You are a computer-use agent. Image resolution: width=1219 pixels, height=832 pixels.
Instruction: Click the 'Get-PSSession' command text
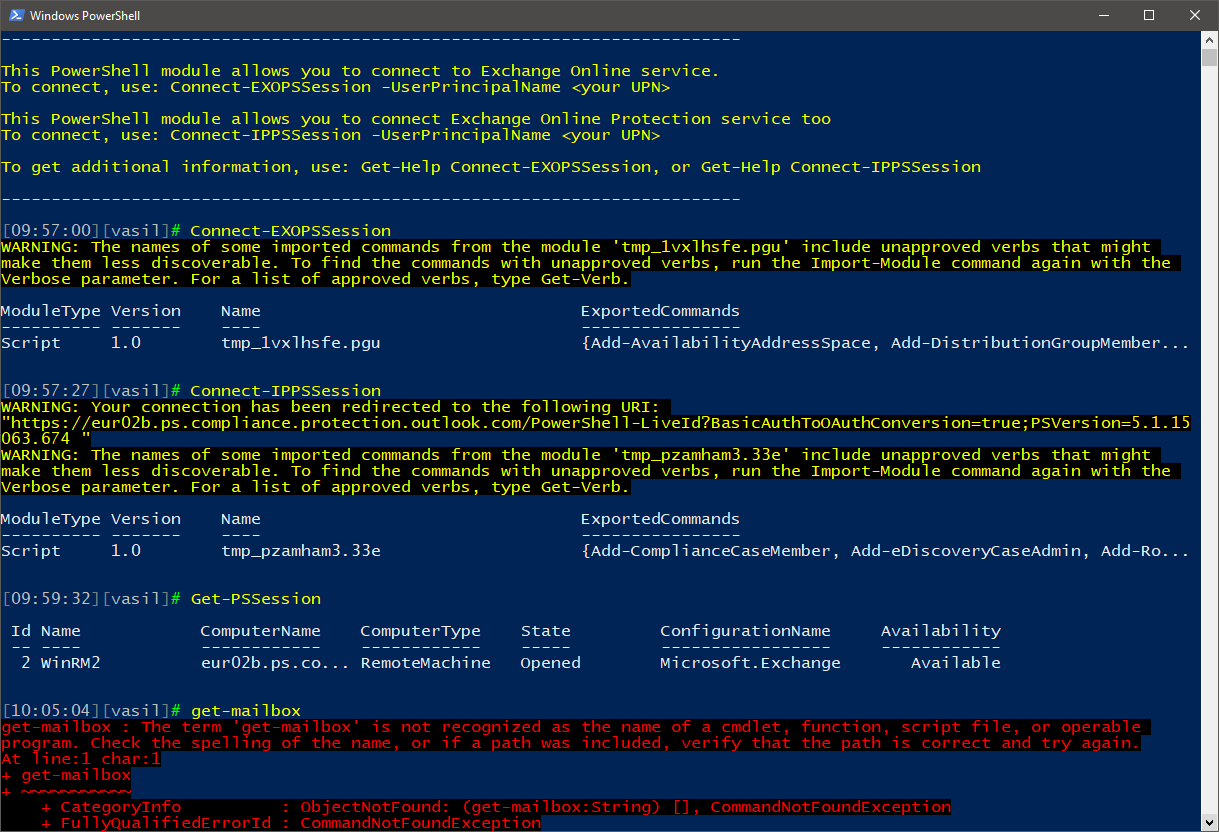[x=255, y=599]
